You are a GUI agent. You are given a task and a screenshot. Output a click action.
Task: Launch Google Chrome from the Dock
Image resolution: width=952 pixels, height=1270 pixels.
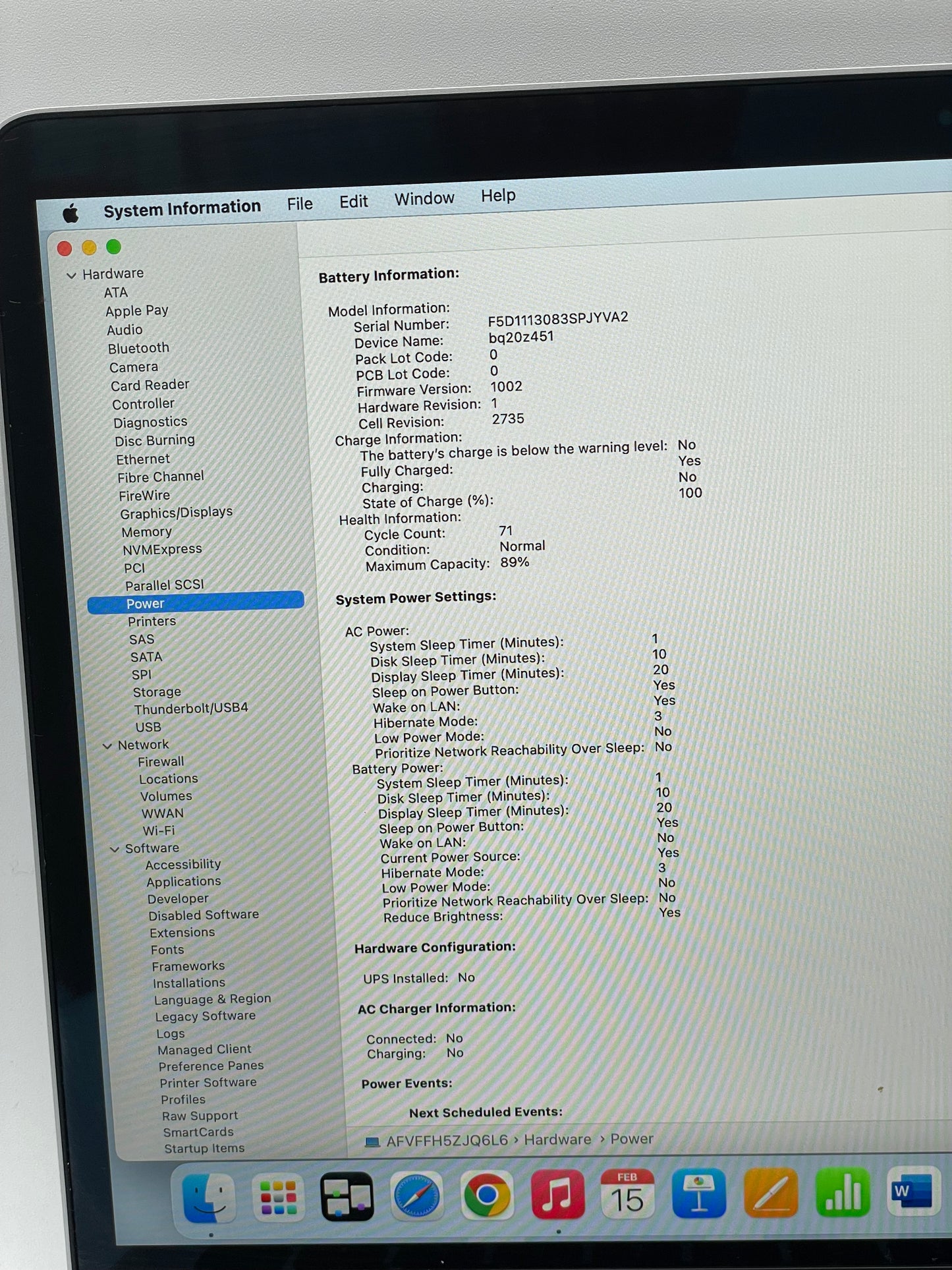pos(487,1194)
